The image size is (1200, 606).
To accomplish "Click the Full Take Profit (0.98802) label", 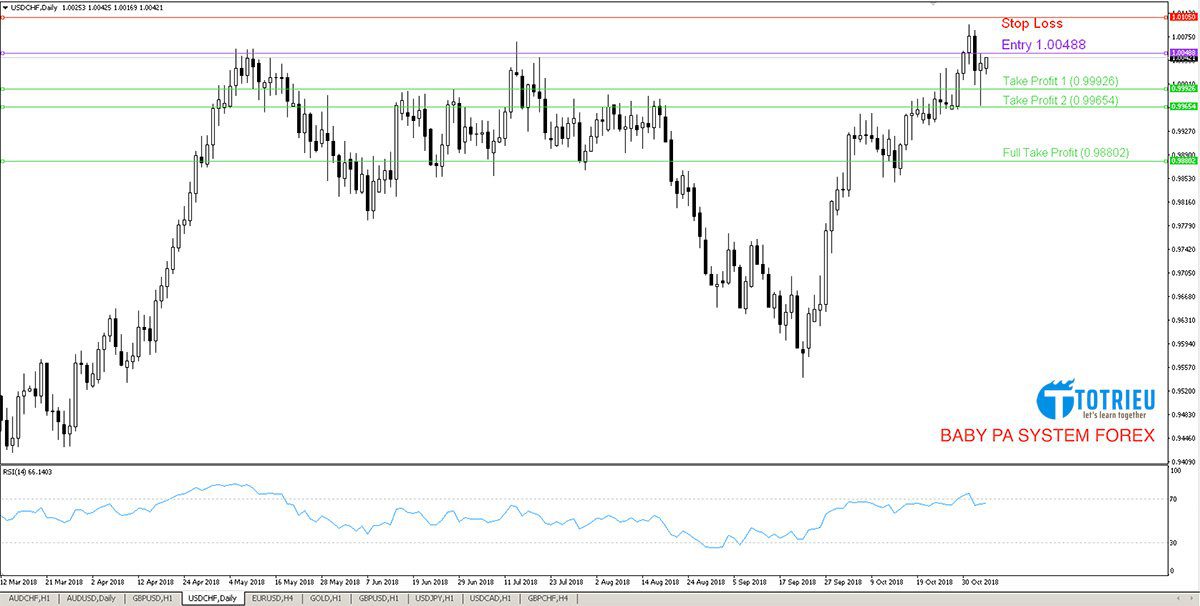I will tap(1065, 153).
